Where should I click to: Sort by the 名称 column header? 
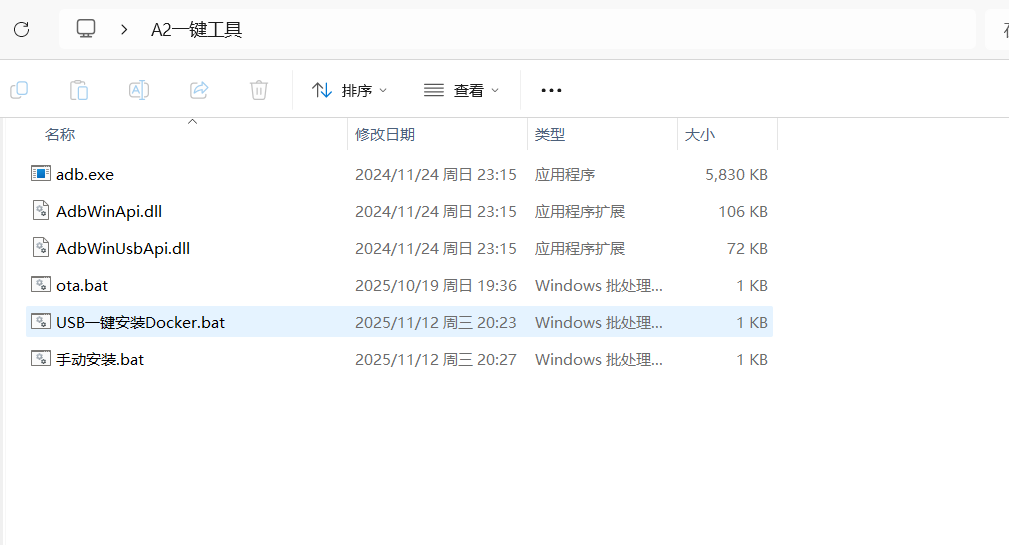pos(61,134)
